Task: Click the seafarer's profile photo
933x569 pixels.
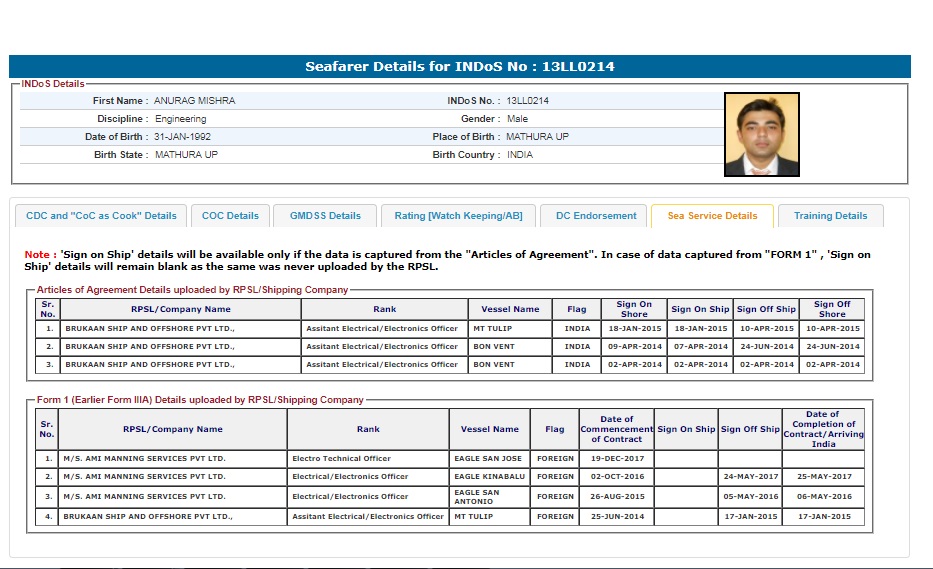Action: pyautogui.click(x=761, y=135)
